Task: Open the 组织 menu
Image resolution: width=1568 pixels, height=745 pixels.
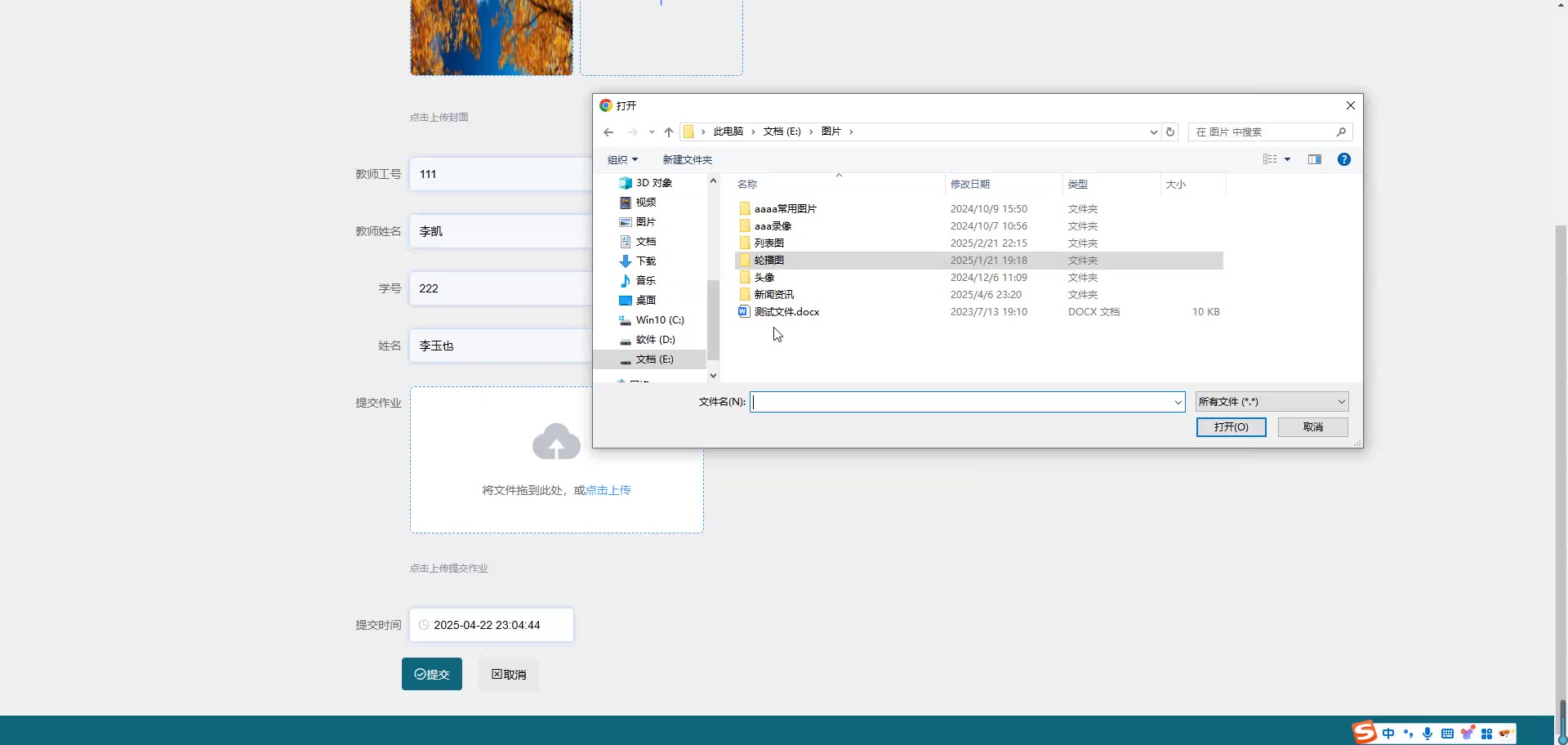Action: 622,160
